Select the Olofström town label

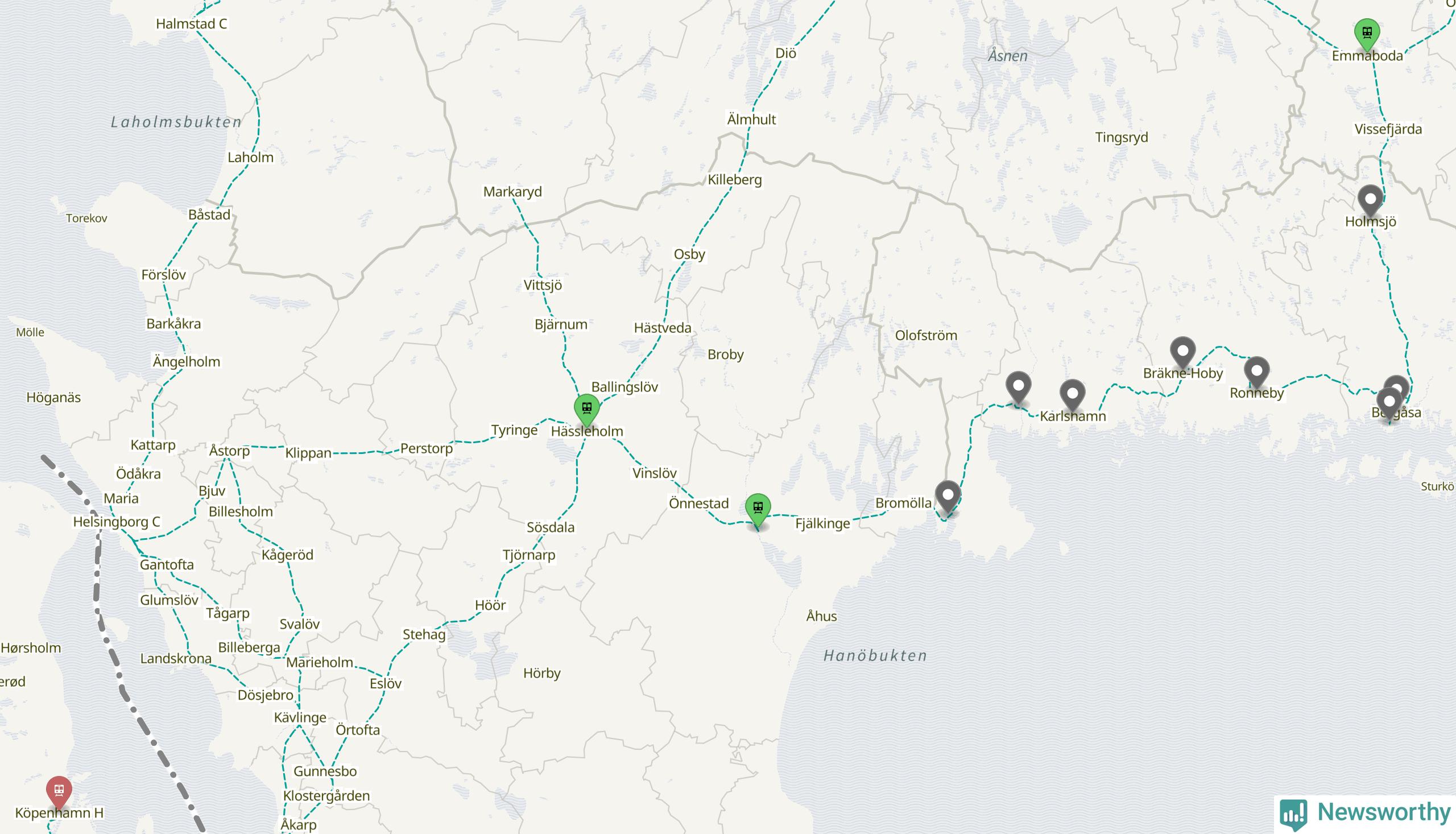pyautogui.click(x=926, y=336)
